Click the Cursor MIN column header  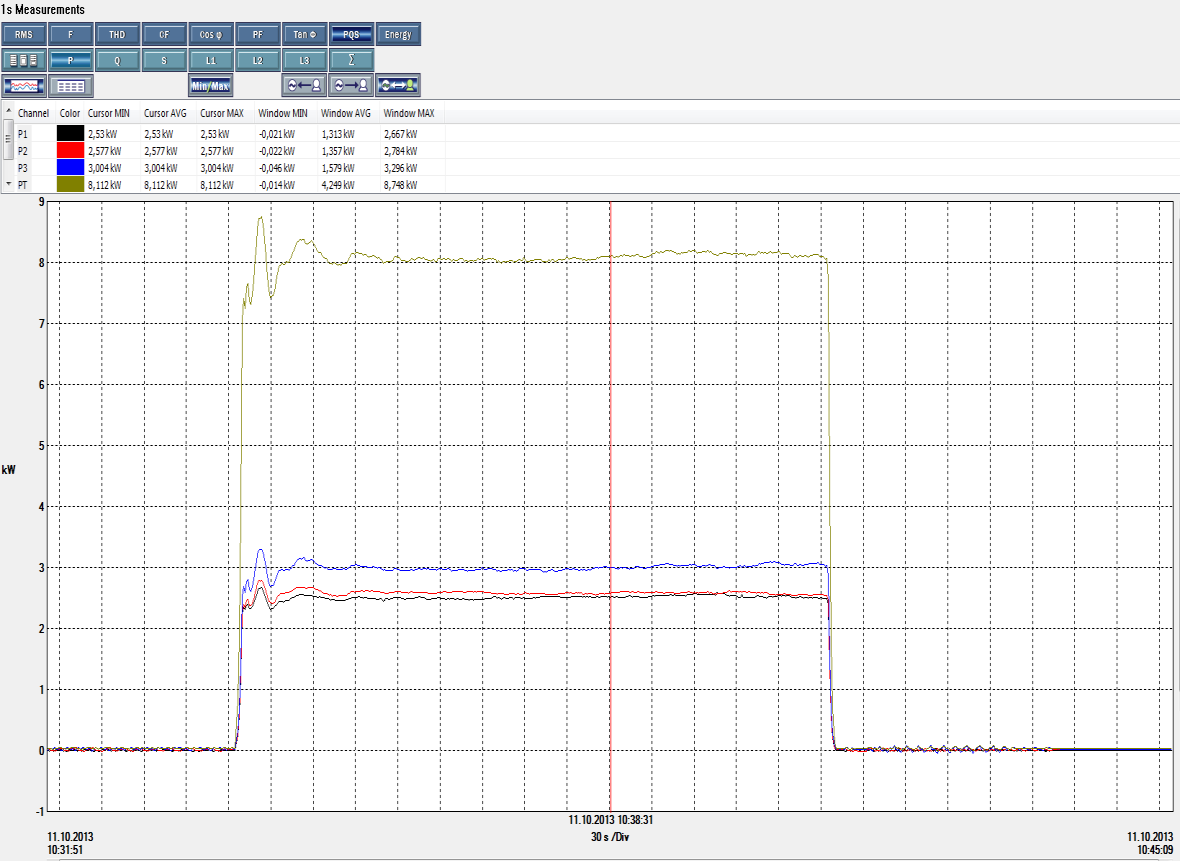(x=109, y=113)
